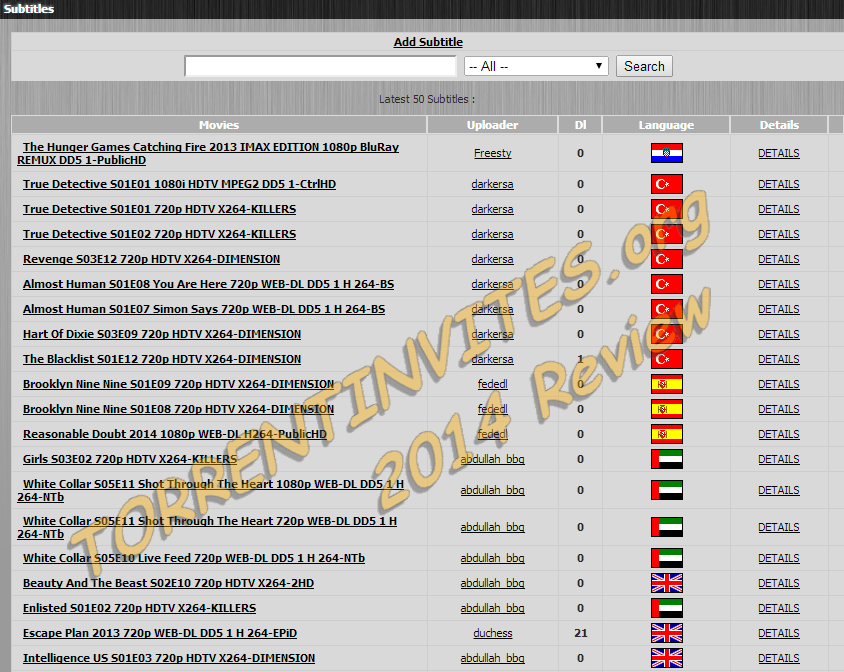Open Revenge S03E12 720p title link
The width and height of the screenshot is (844, 672).
pos(151,259)
